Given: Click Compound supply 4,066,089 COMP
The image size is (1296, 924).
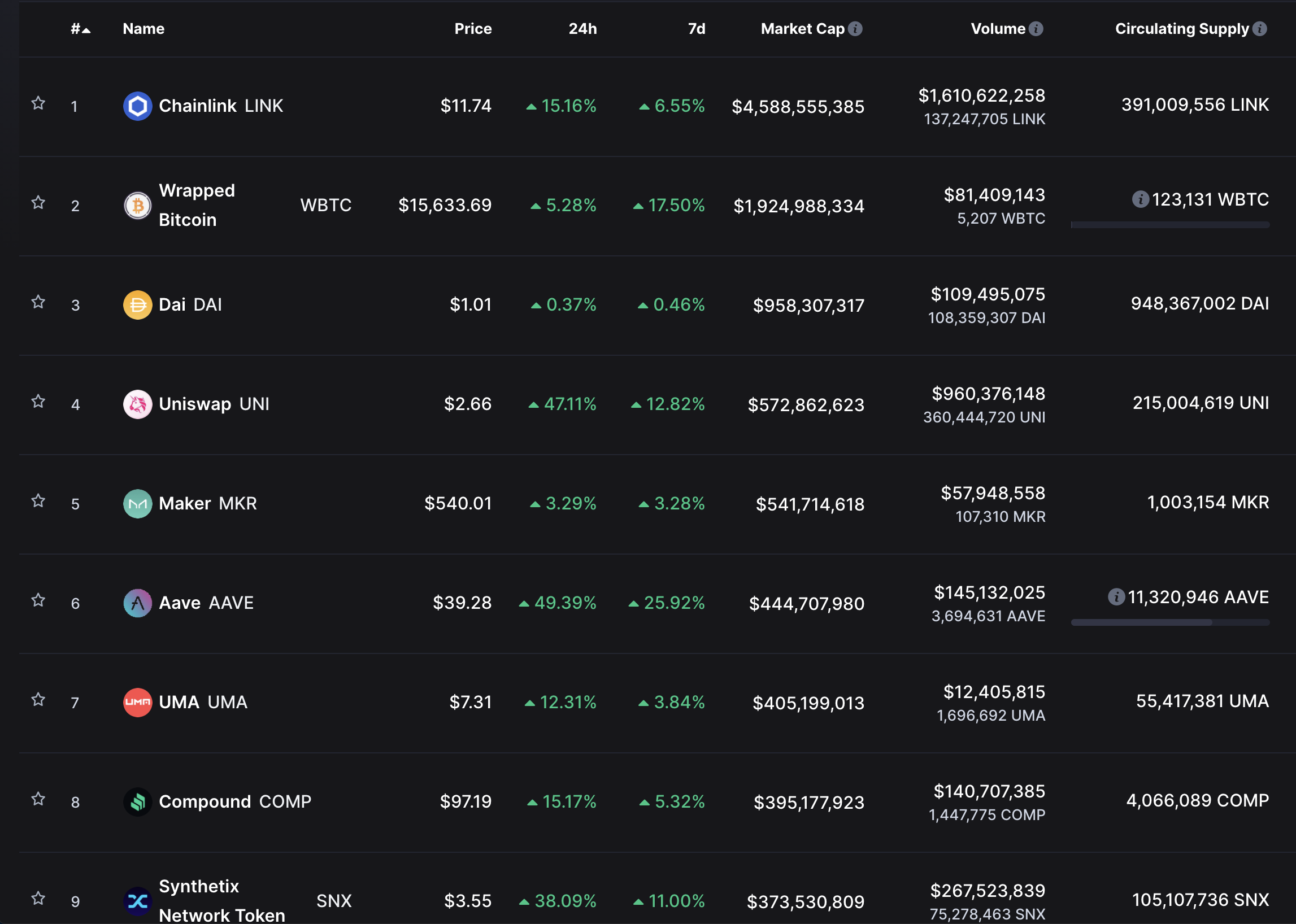Looking at the screenshot, I should (1198, 800).
